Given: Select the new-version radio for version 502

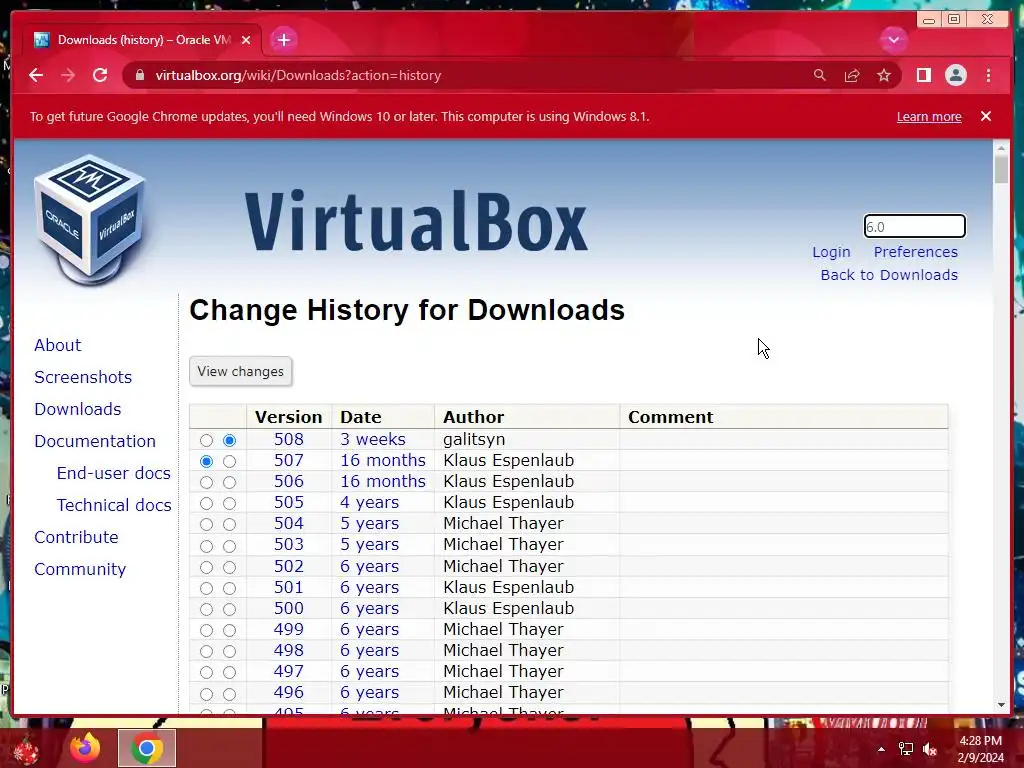Looking at the screenshot, I should click(x=229, y=567).
